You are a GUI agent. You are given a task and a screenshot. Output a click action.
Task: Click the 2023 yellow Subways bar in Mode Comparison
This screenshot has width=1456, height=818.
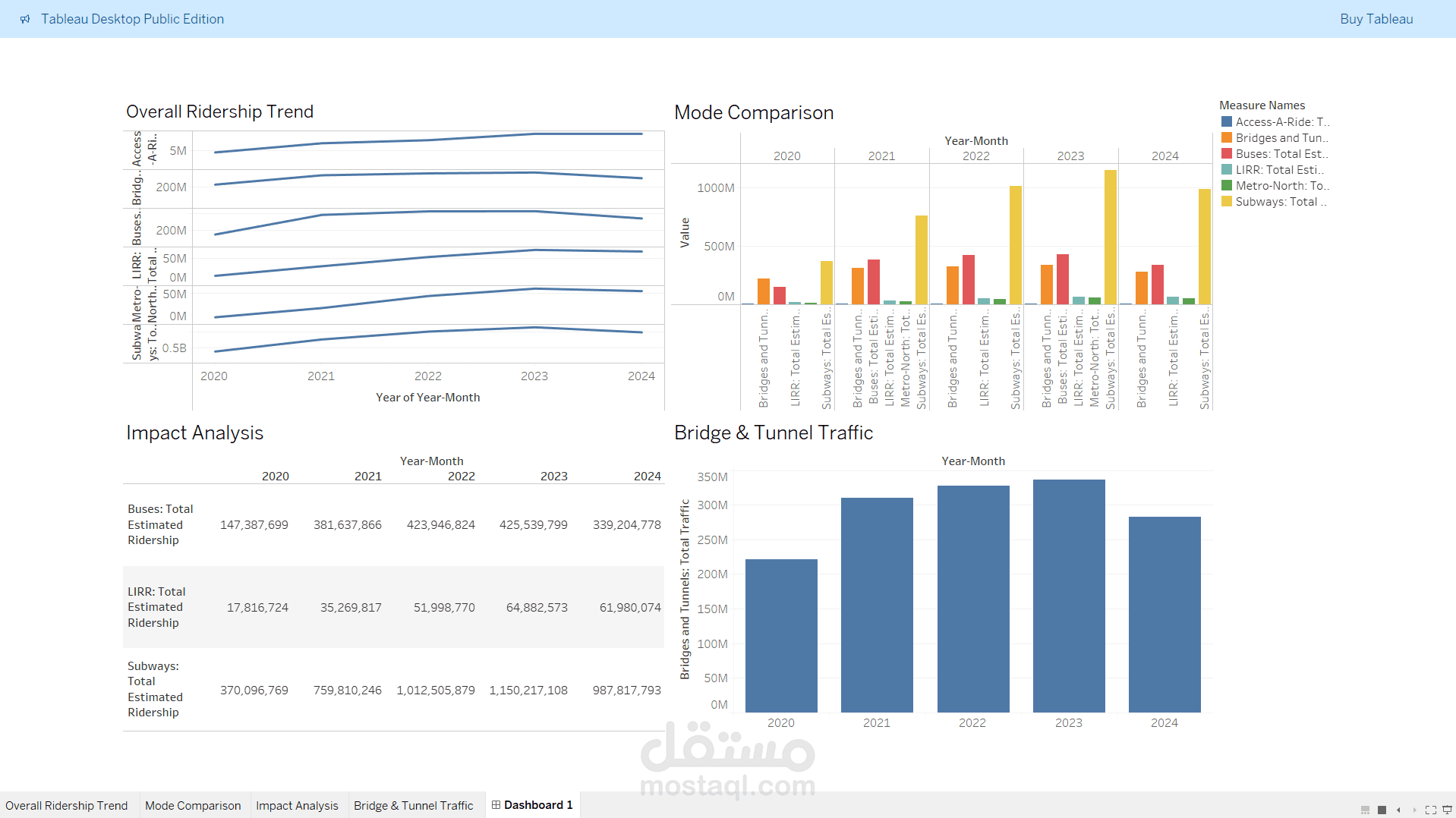coord(1111,237)
